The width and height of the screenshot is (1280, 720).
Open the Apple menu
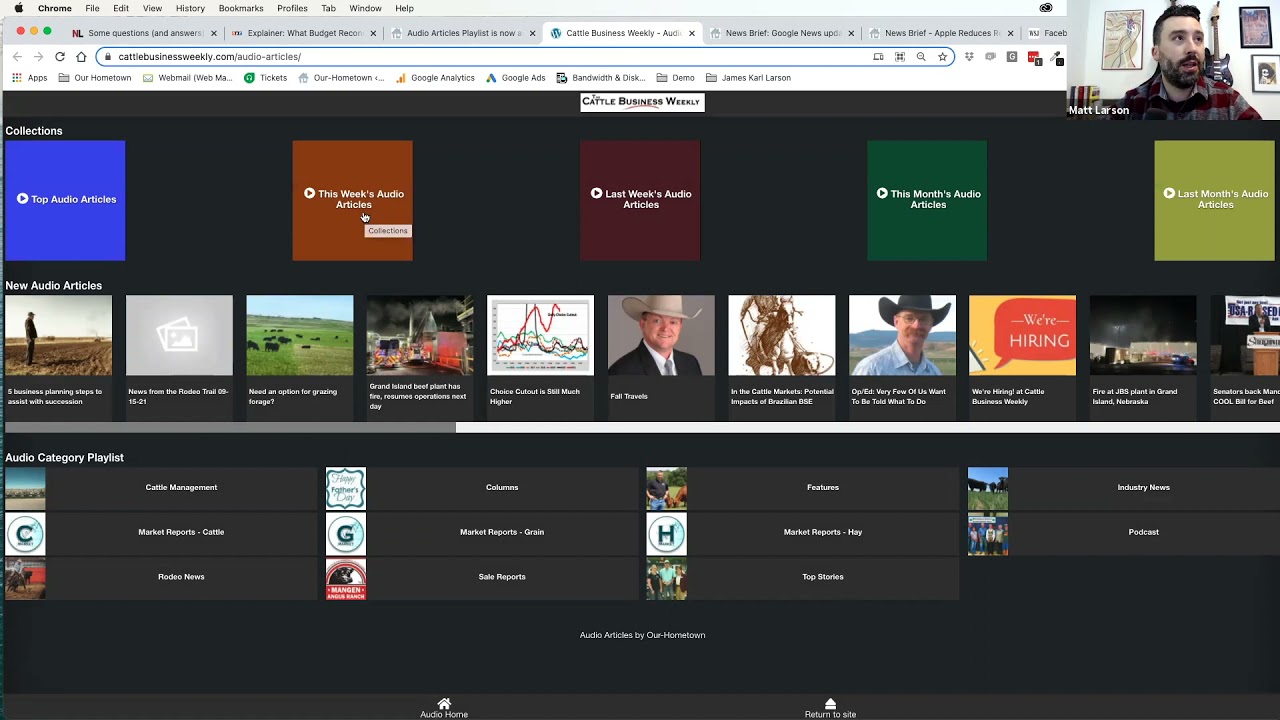(18, 8)
